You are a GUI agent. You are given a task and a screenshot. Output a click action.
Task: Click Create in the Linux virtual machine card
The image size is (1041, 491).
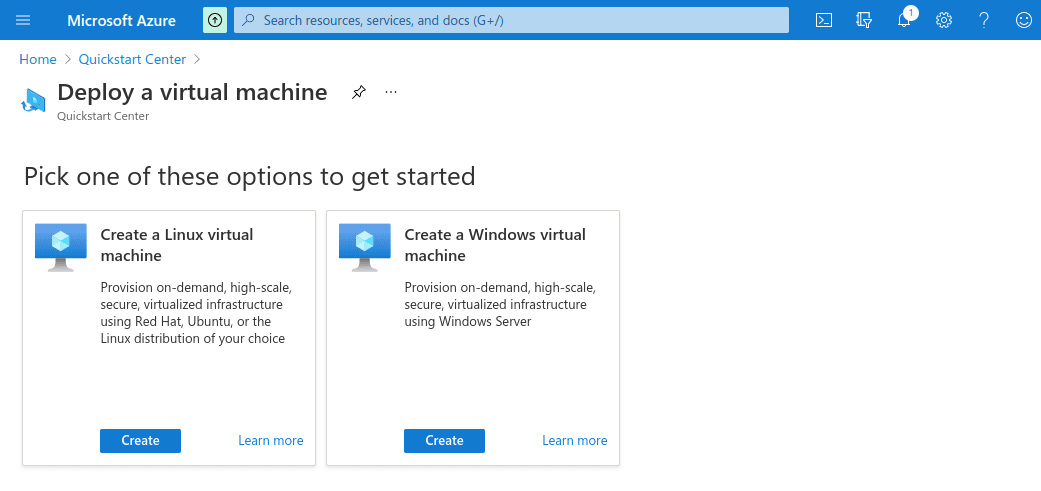coord(140,441)
